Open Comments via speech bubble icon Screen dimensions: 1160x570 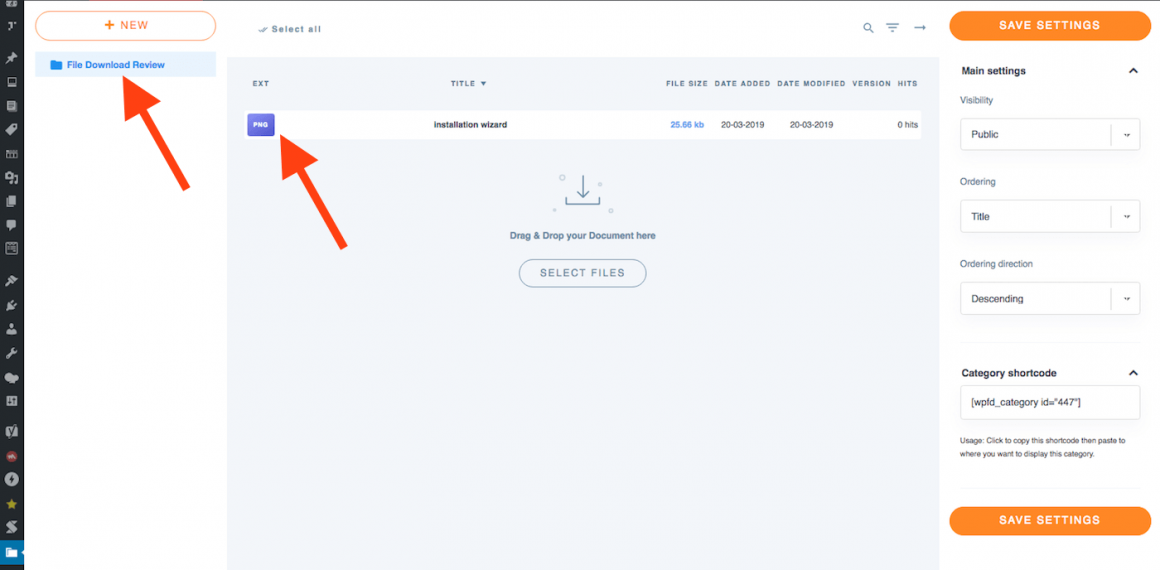point(11,225)
